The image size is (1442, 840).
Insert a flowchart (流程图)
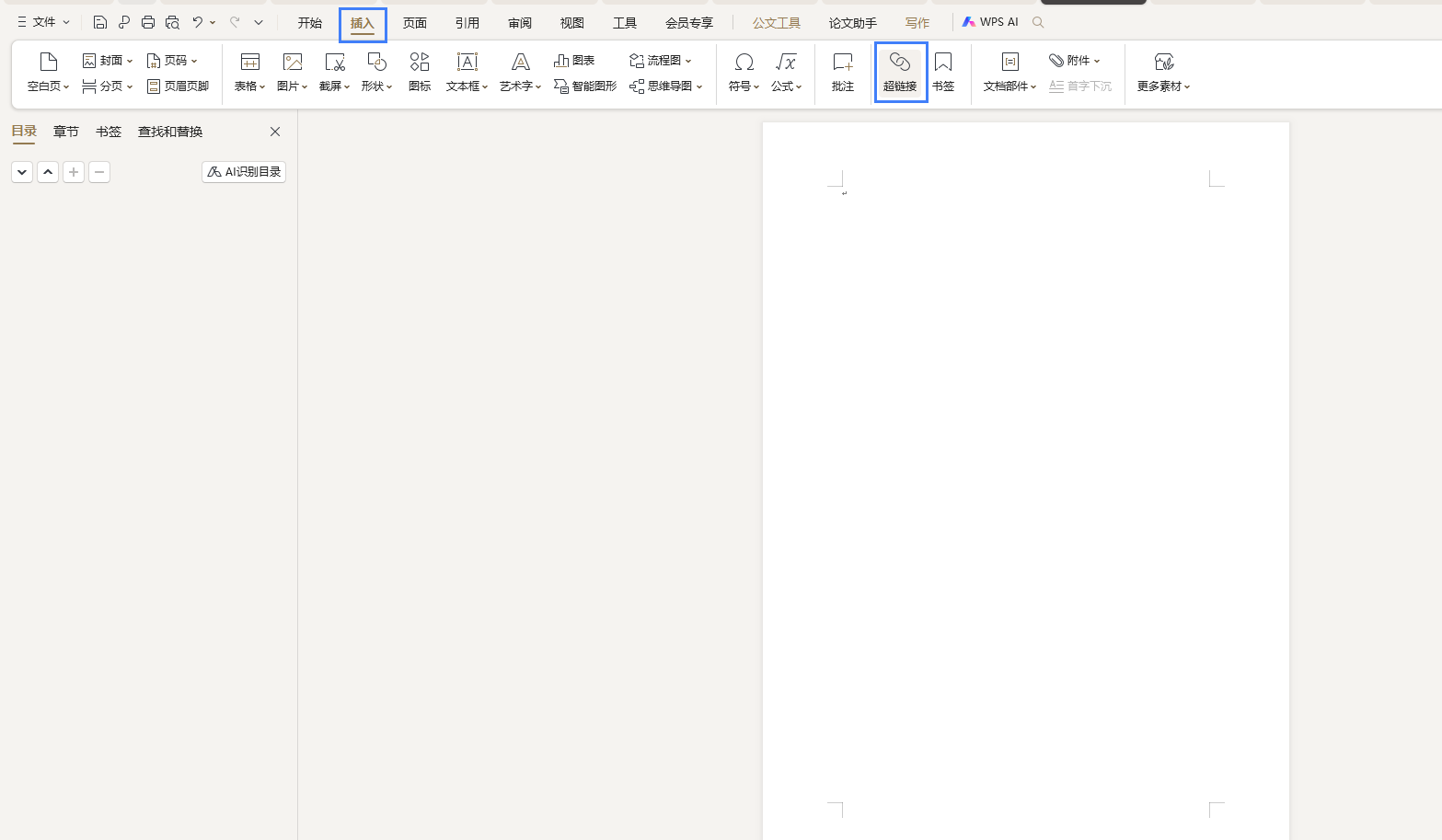(660, 61)
